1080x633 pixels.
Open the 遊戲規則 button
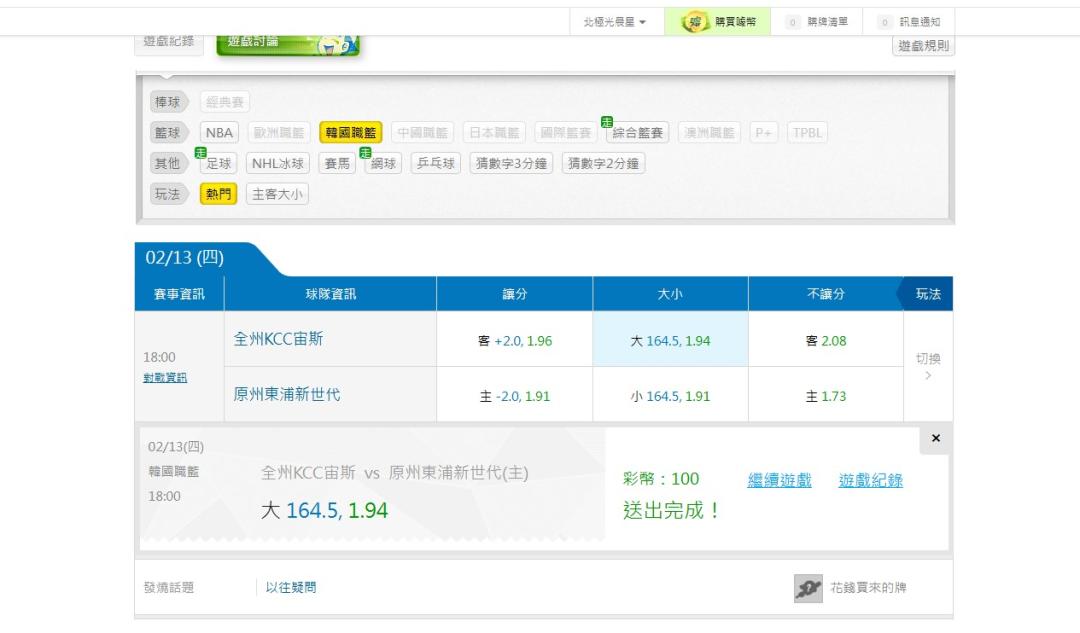[x=924, y=45]
